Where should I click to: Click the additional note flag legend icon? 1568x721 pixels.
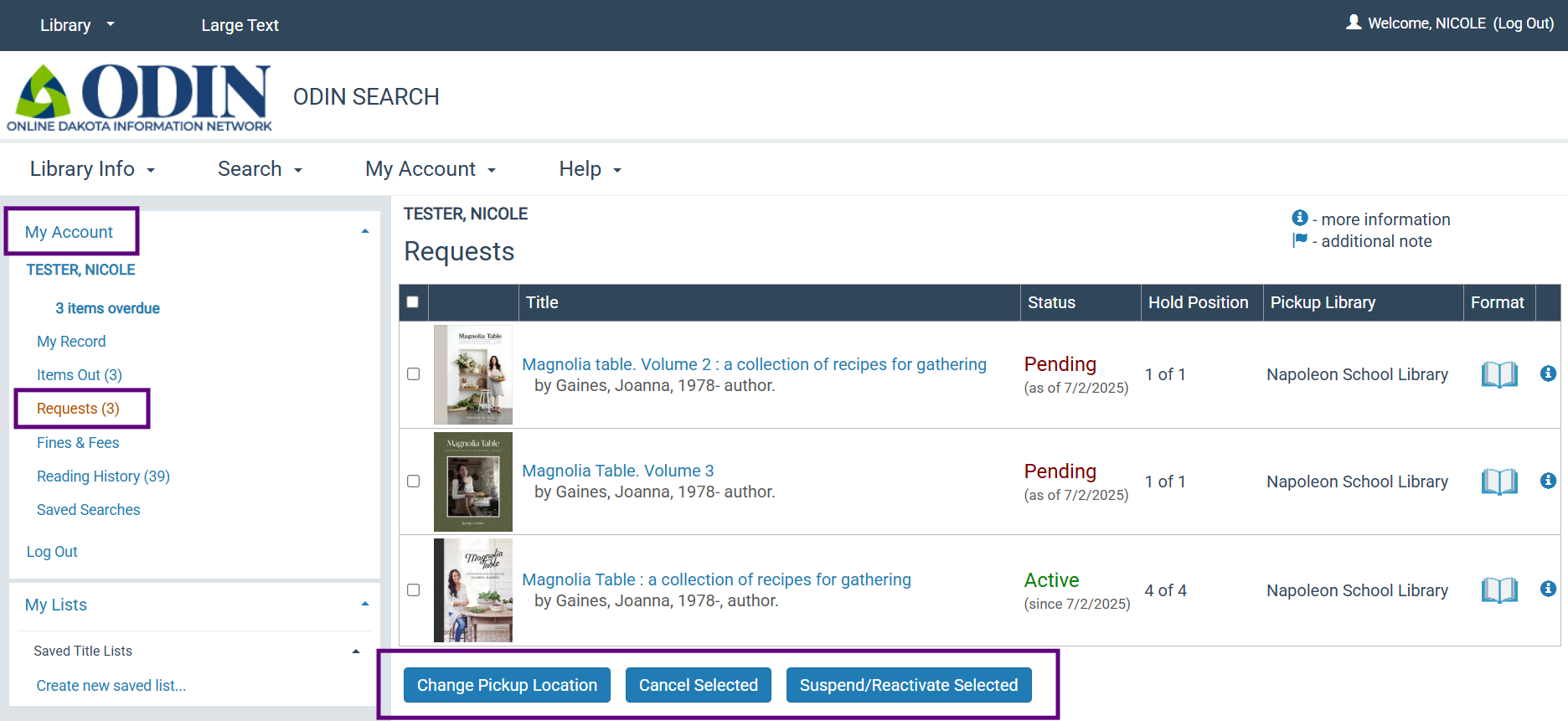point(1300,240)
